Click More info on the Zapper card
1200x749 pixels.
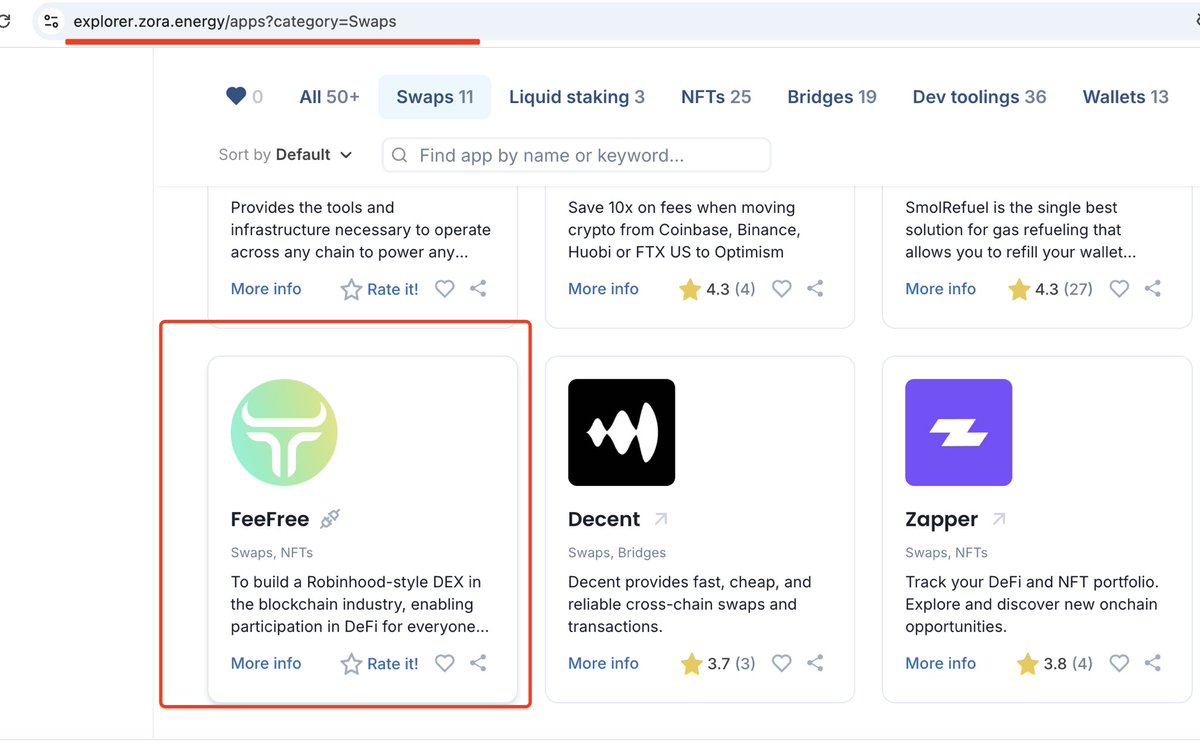[x=940, y=663]
